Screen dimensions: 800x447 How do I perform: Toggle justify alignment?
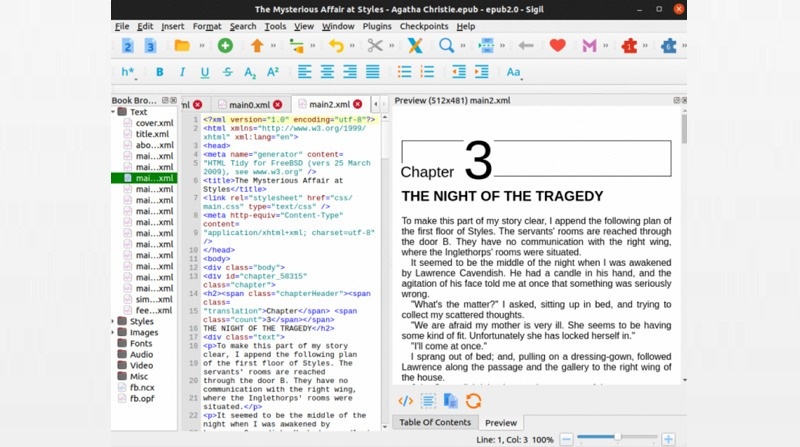[x=372, y=72]
